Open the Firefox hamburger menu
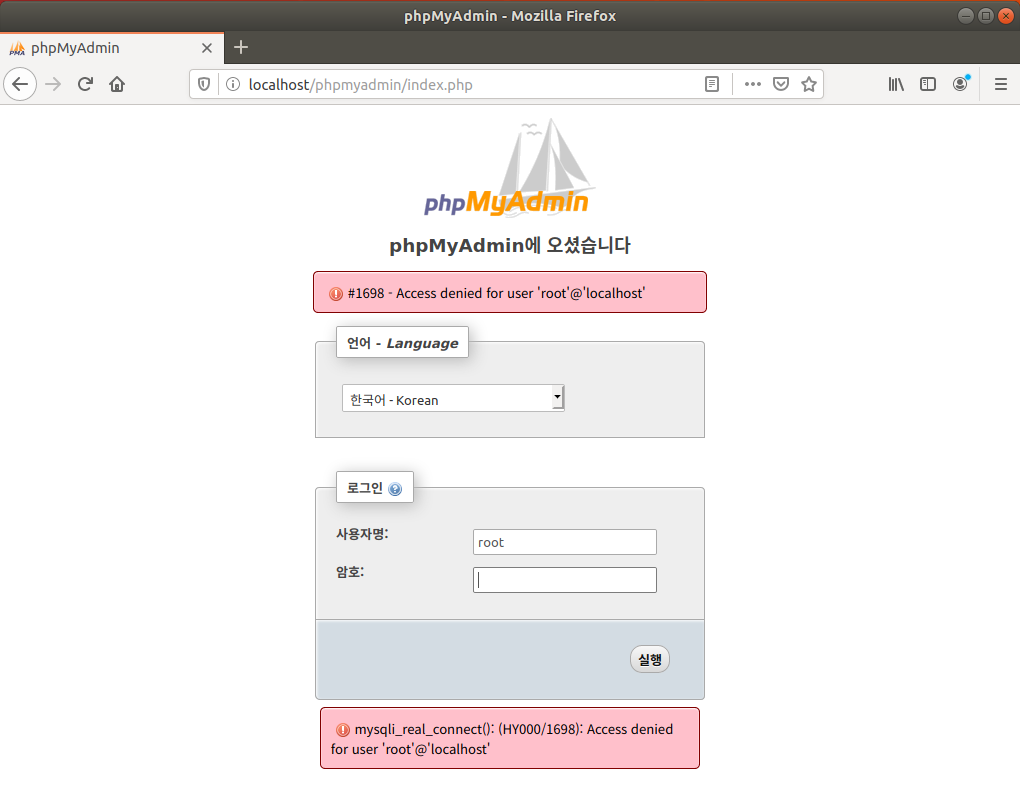Viewport: 1020px width, 785px height. pyautogui.click(x=1001, y=85)
